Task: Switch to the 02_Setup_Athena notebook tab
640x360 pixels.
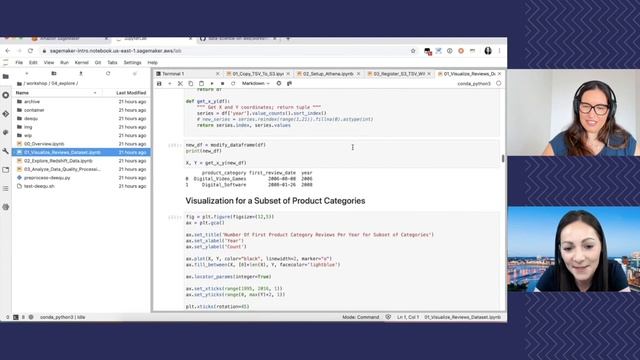Action: [x=328, y=74]
